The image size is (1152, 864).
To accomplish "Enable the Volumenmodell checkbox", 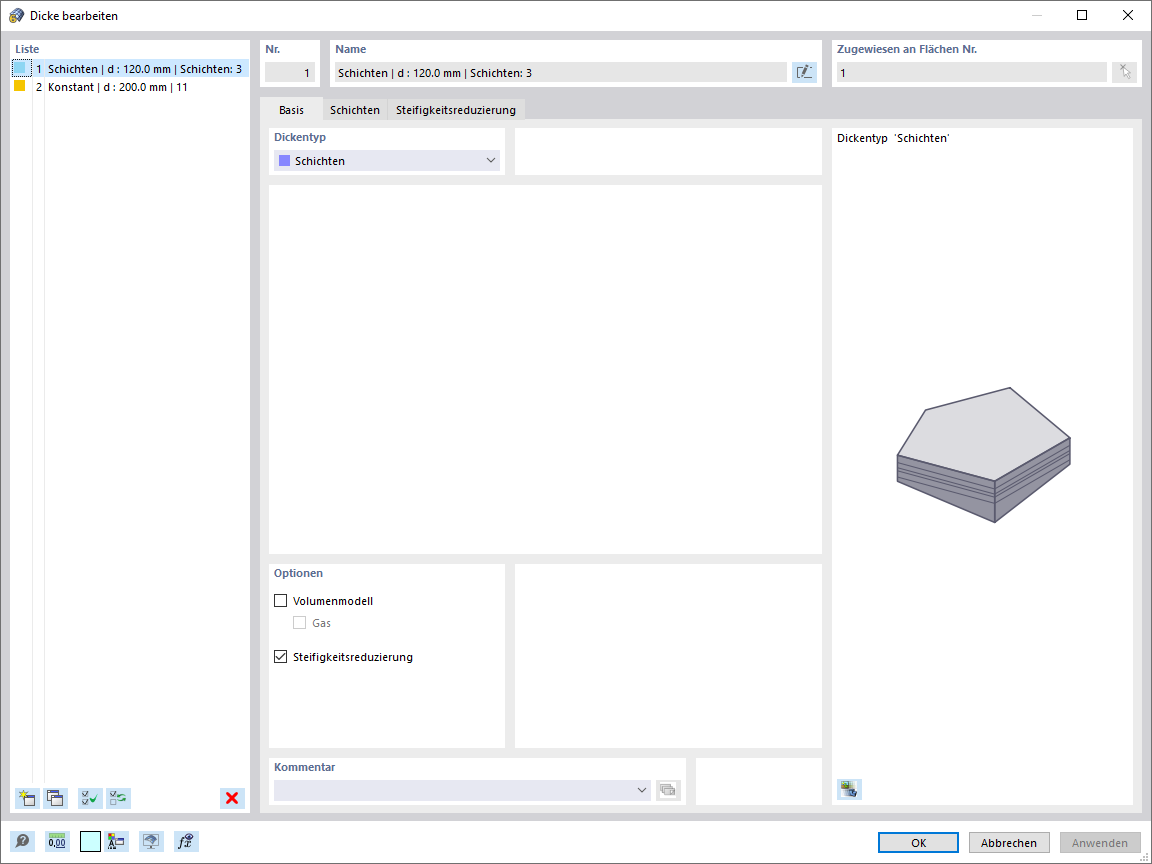I will click(x=281, y=600).
